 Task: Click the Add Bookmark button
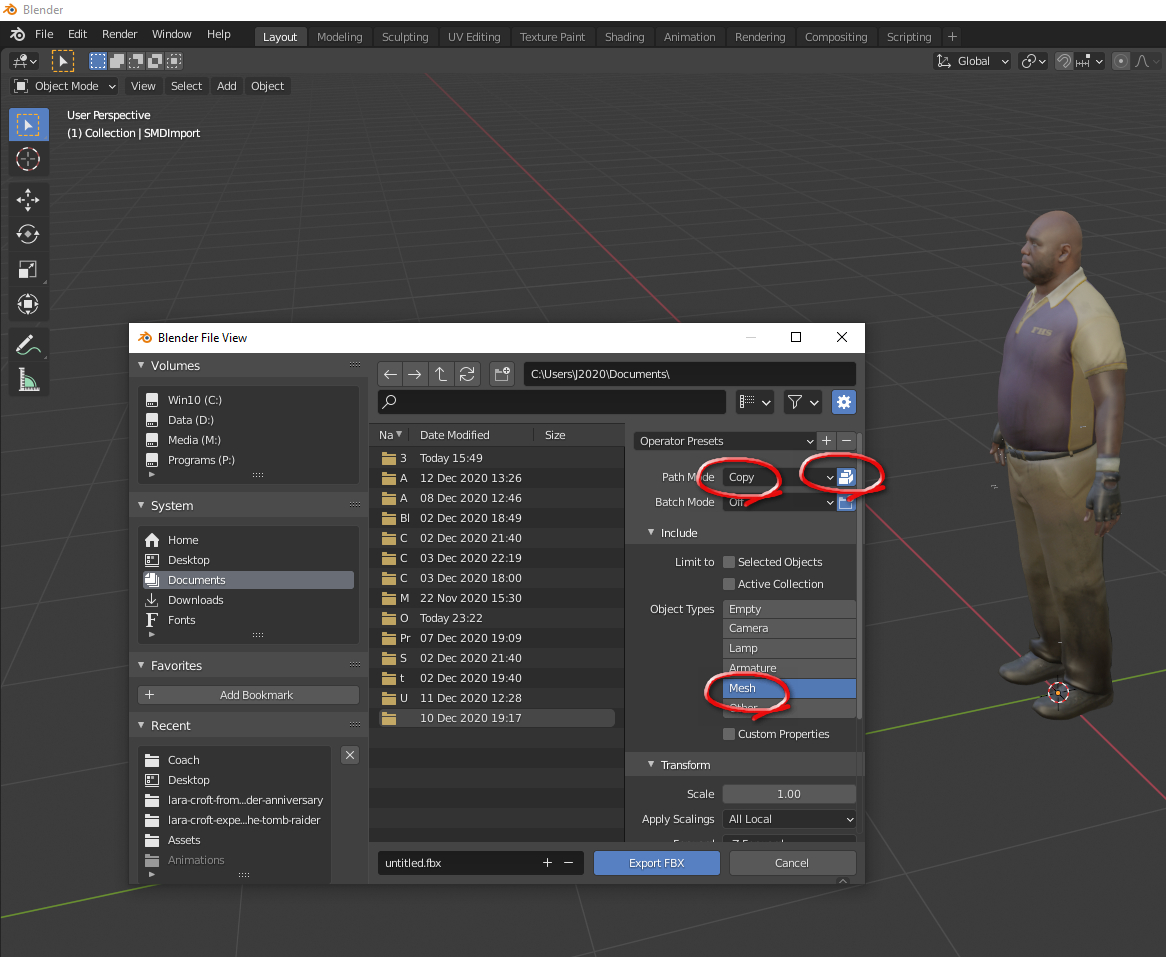click(248, 695)
